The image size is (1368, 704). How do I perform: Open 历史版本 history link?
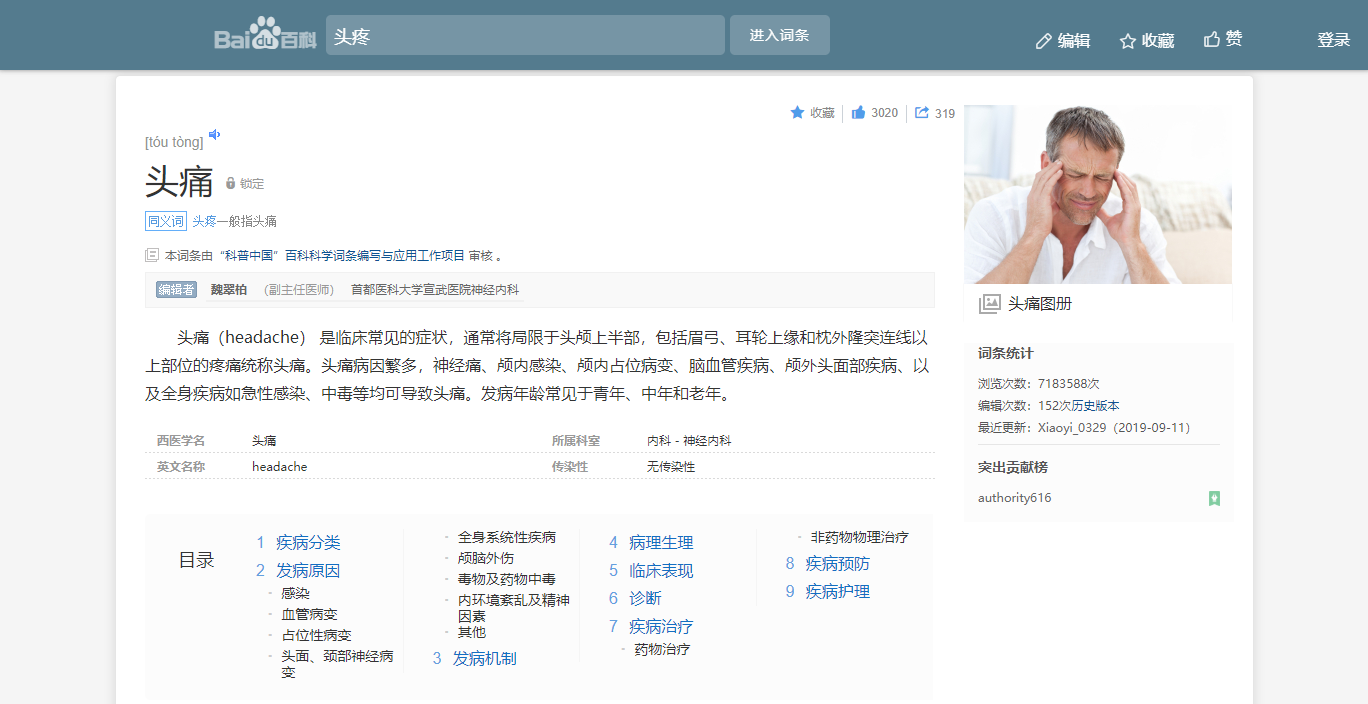(1095, 405)
